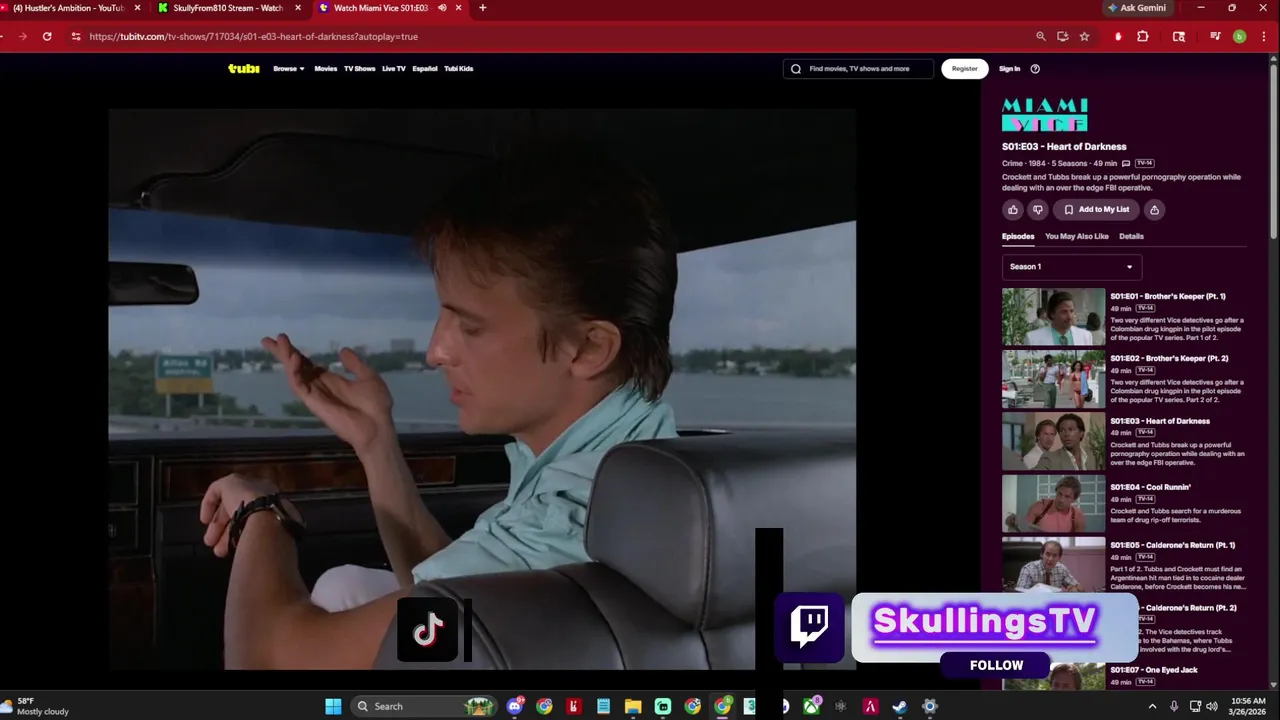Mute the Miami Vice tab audio icon
The height and width of the screenshot is (720, 1280).
pyautogui.click(x=442, y=8)
